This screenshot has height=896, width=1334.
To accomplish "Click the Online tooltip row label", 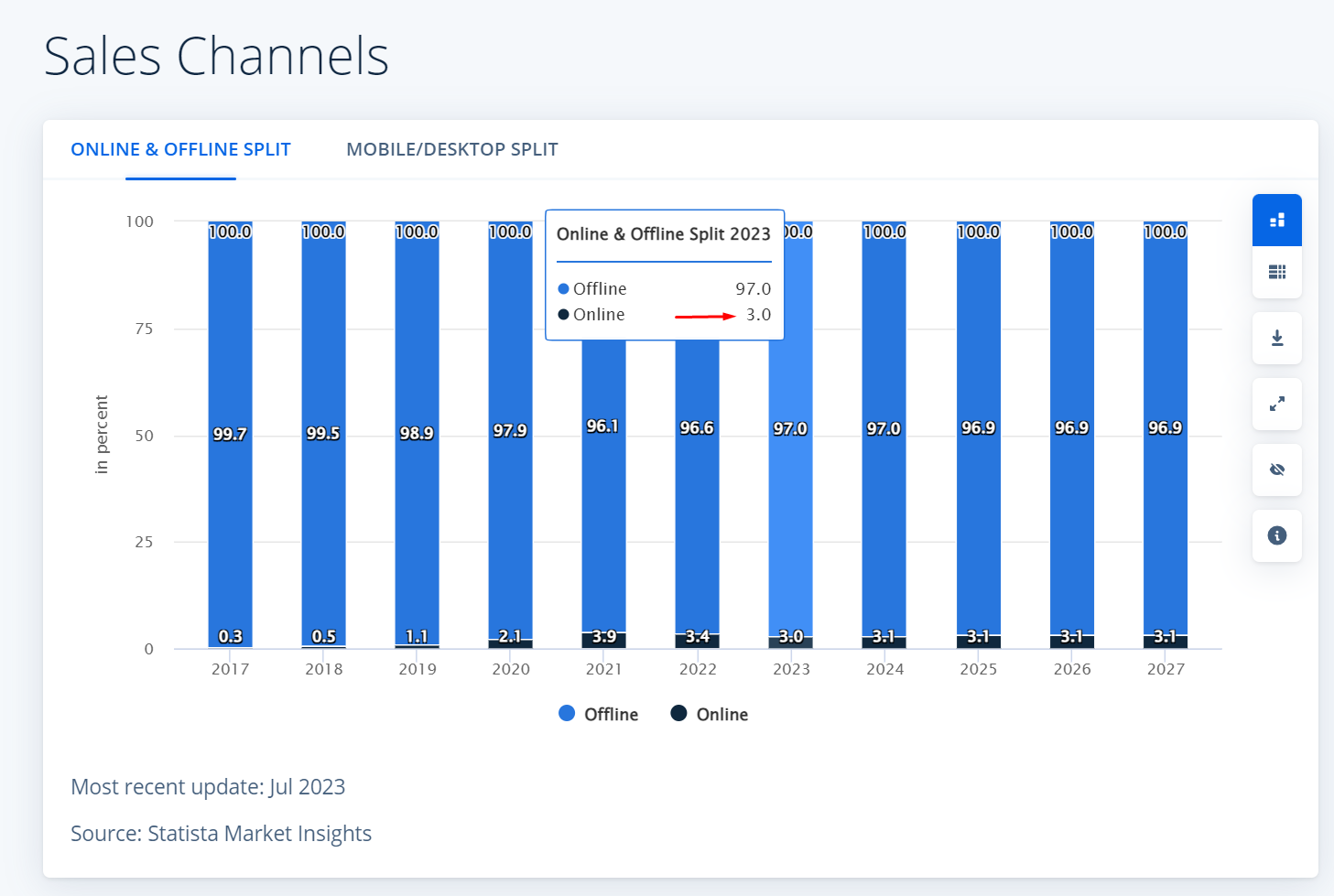I will [599, 314].
